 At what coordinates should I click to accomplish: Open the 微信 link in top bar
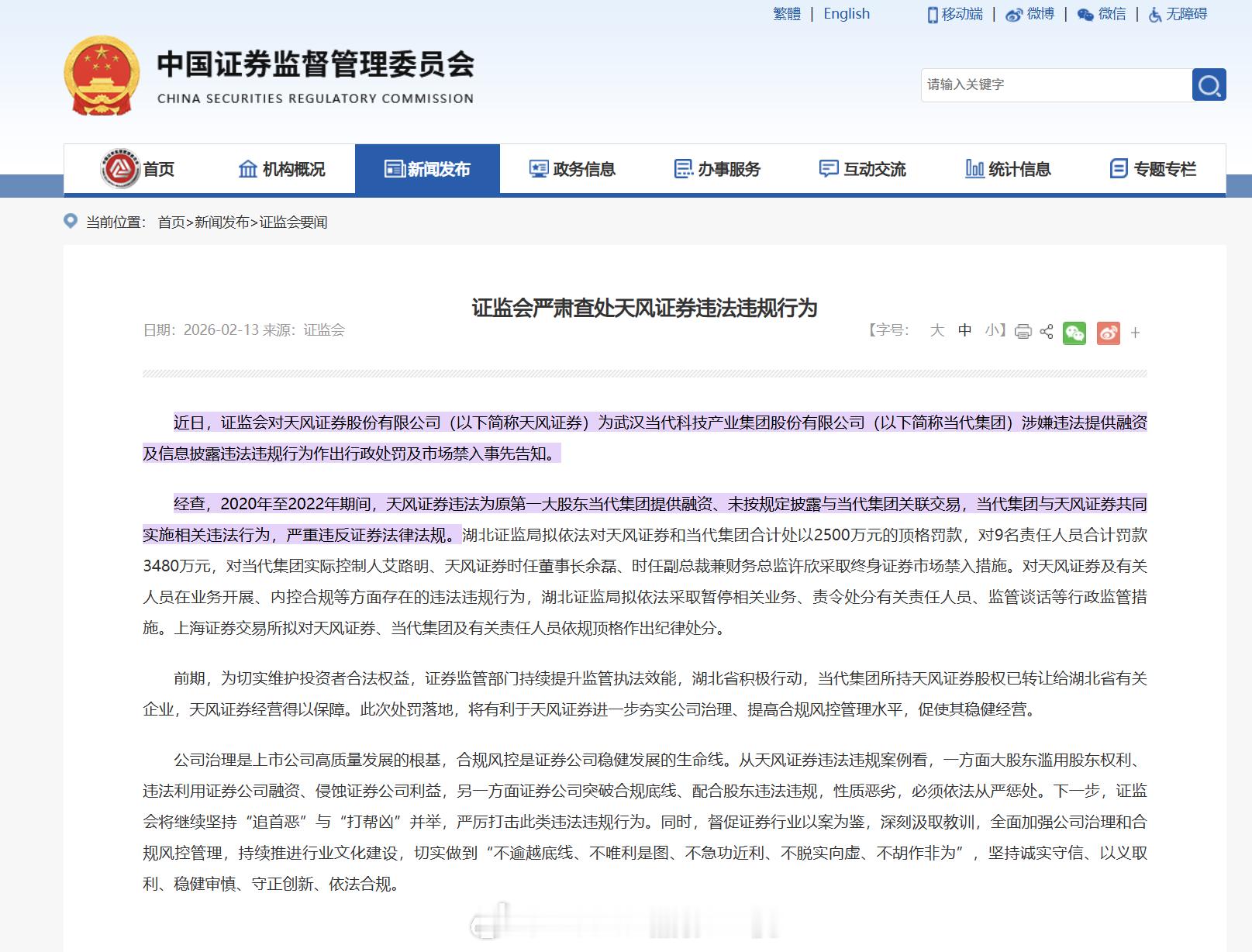[x=1112, y=14]
